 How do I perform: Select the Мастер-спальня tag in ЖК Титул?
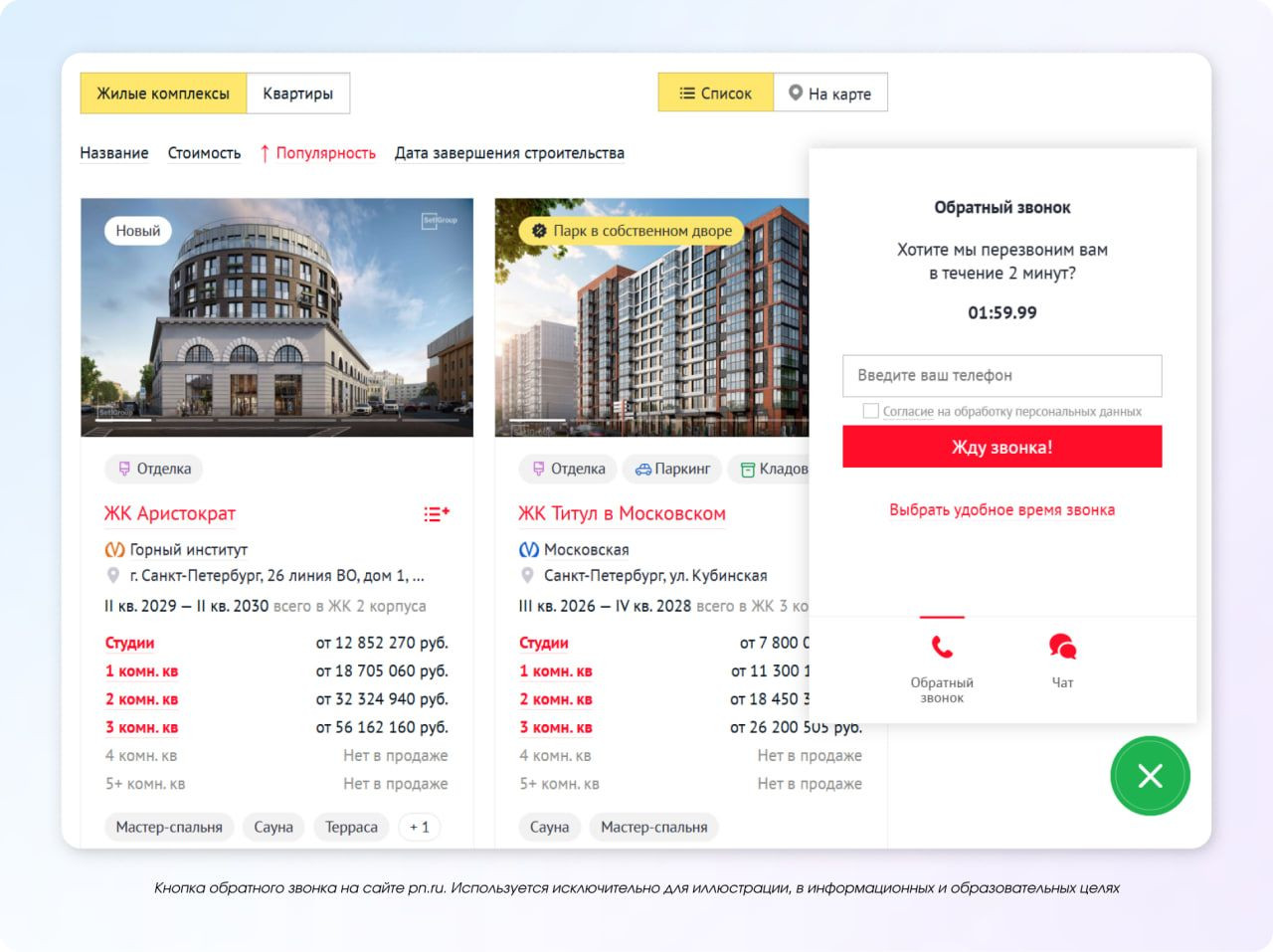pyautogui.click(x=654, y=827)
